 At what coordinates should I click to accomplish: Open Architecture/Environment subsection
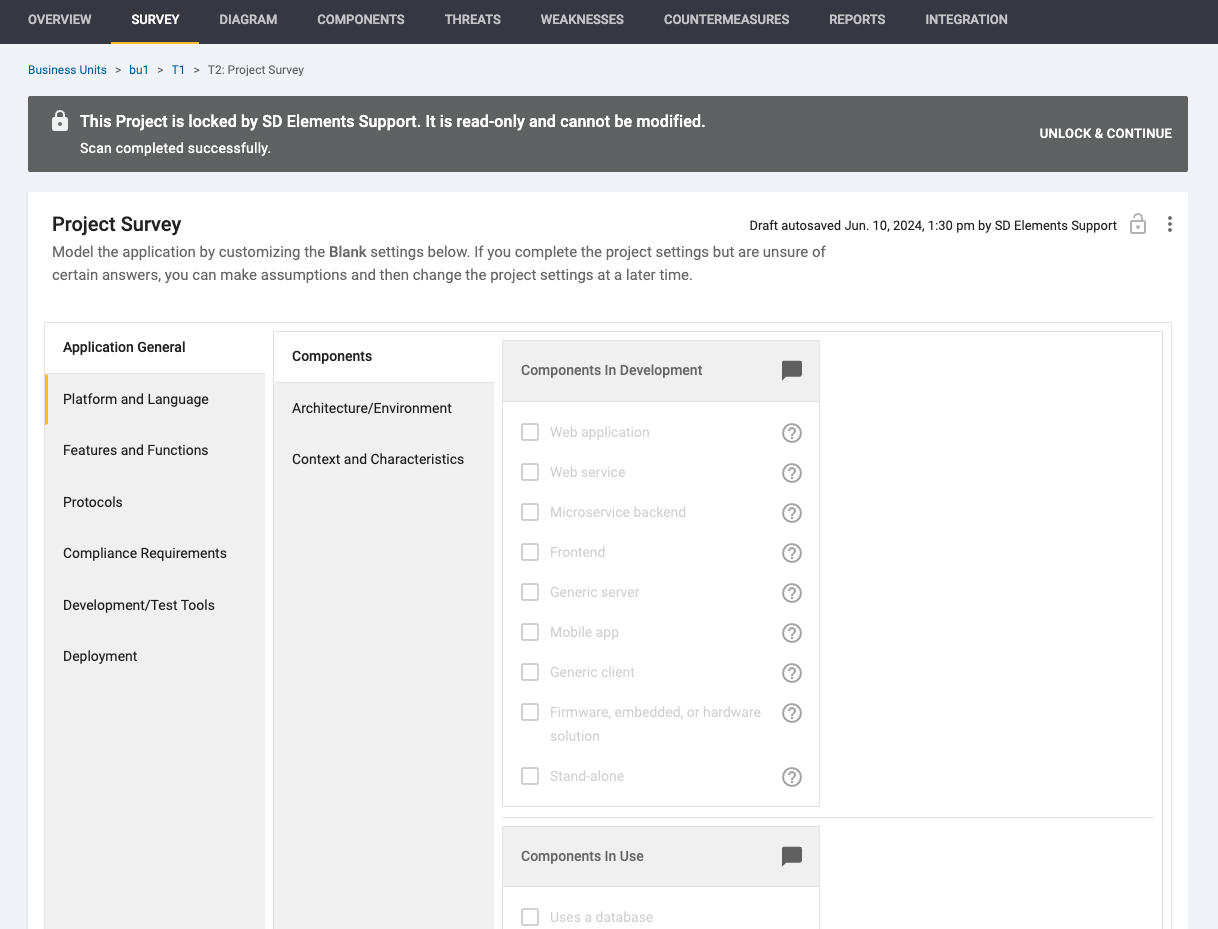(x=372, y=408)
